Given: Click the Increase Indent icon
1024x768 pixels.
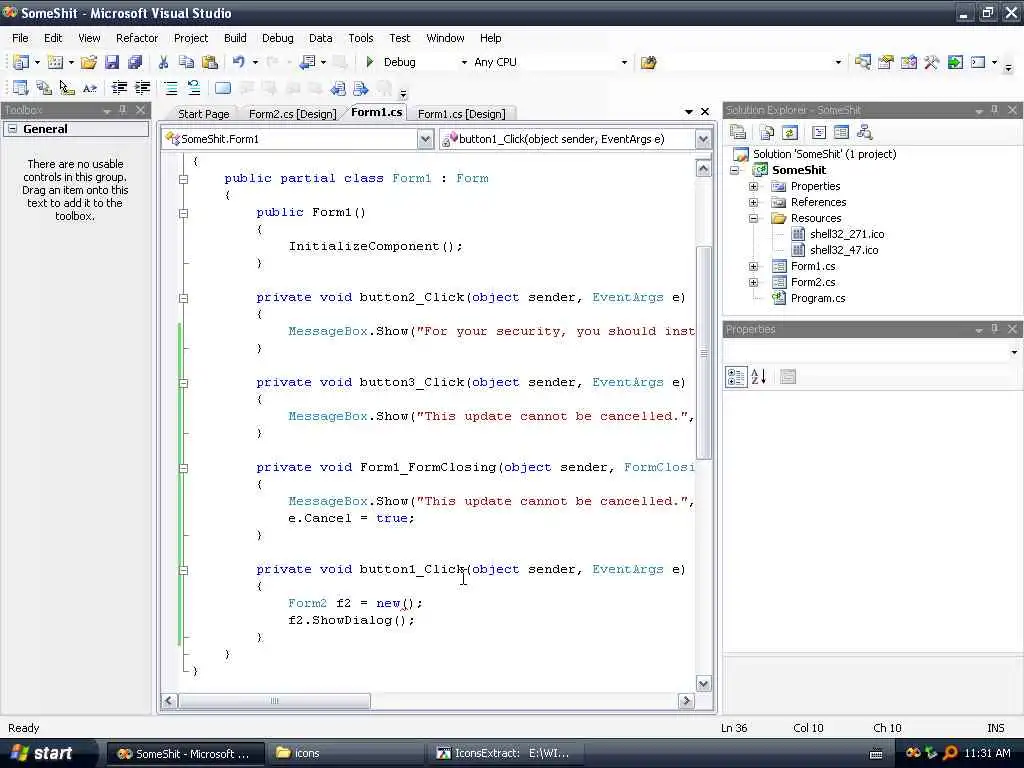Looking at the screenshot, I should (x=142, y=88).
